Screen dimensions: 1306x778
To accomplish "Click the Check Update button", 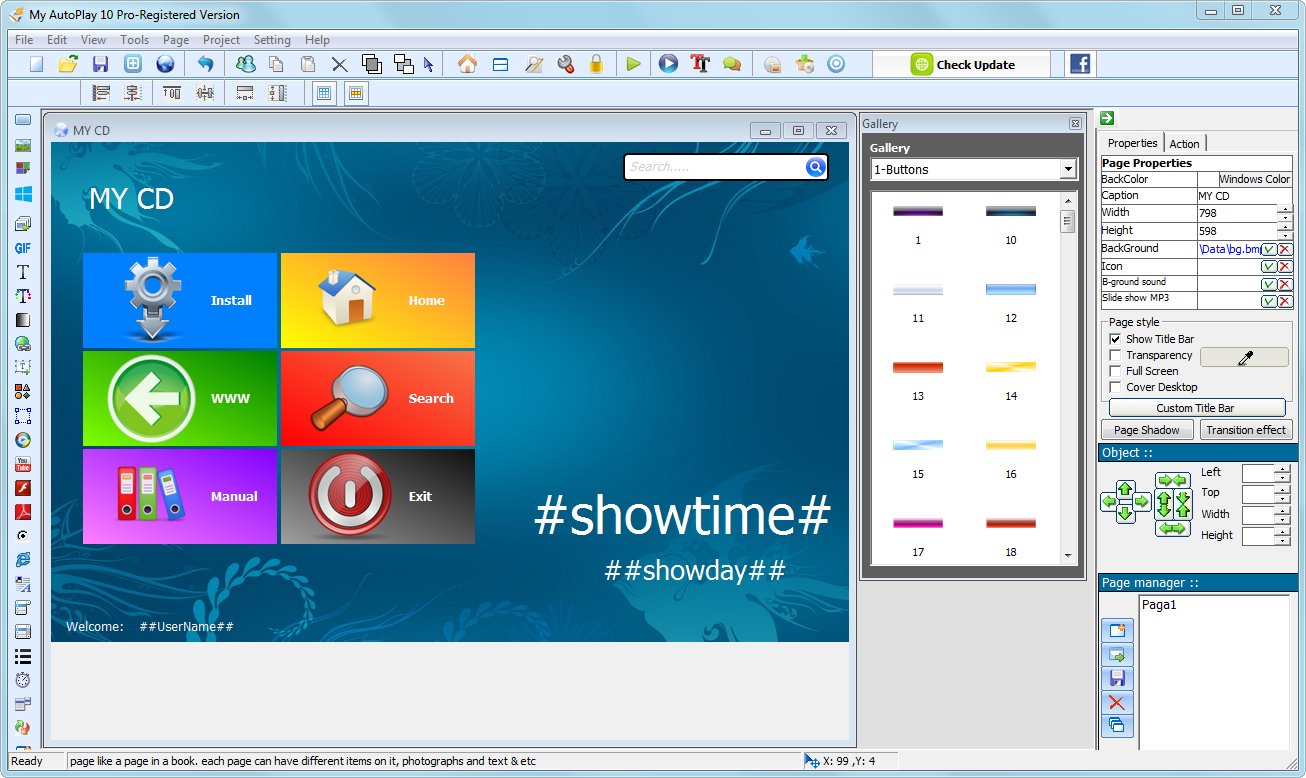I will pyautogui.click(x=962, y=65).
